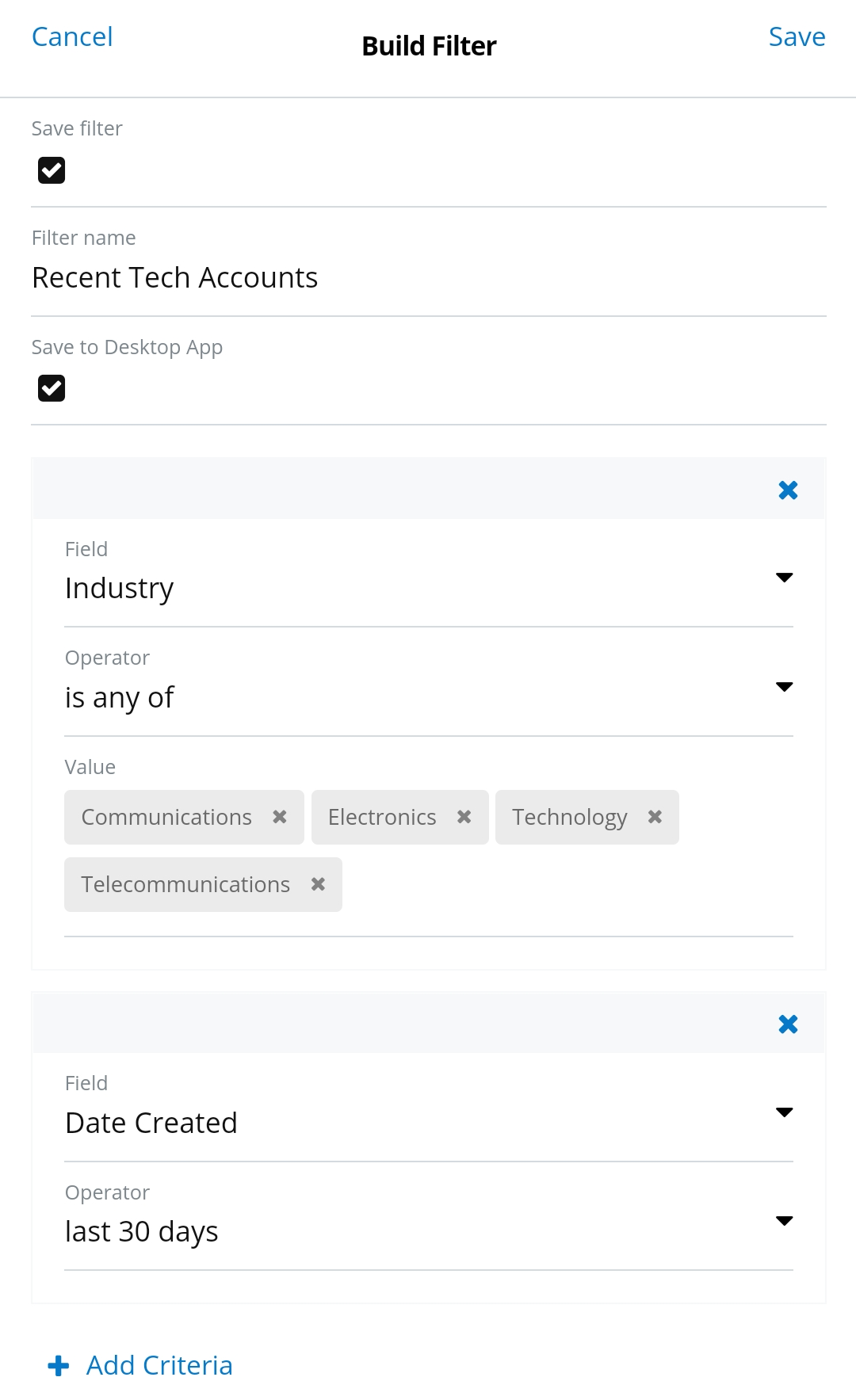Remove the Date Created criteria block
This screenshot has height=1400, width=856.
click(788, 1024)
